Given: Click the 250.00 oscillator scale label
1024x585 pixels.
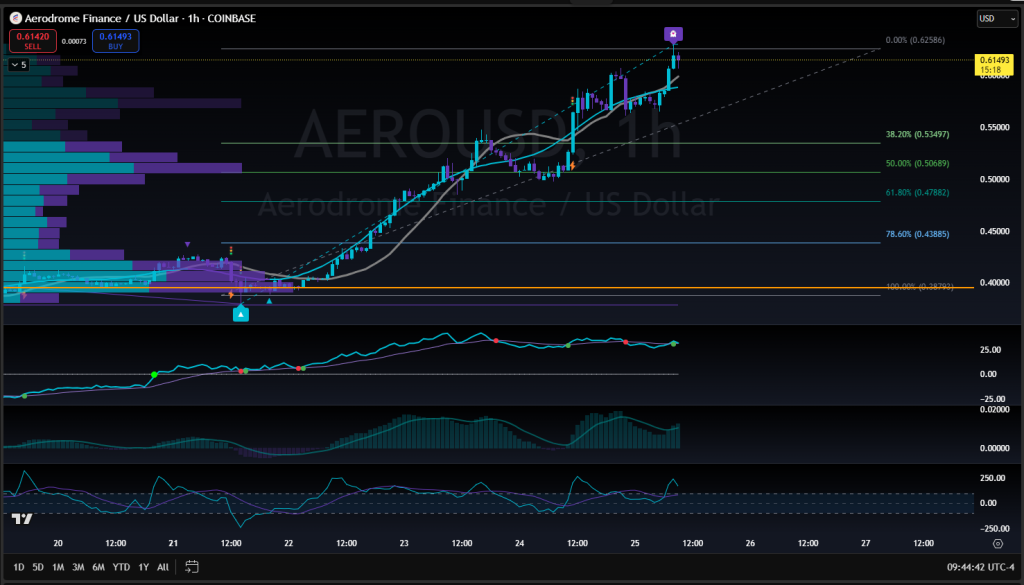Looking at the screenshot, I should tap(993, 478).
